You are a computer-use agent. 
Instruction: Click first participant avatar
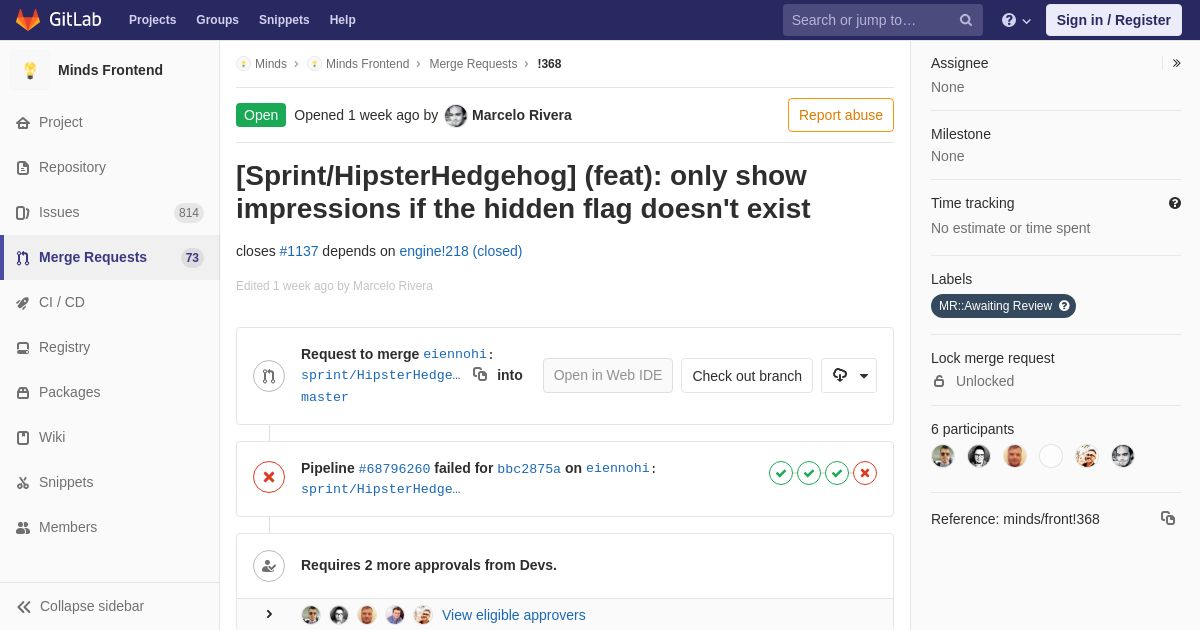pos(943,456)
